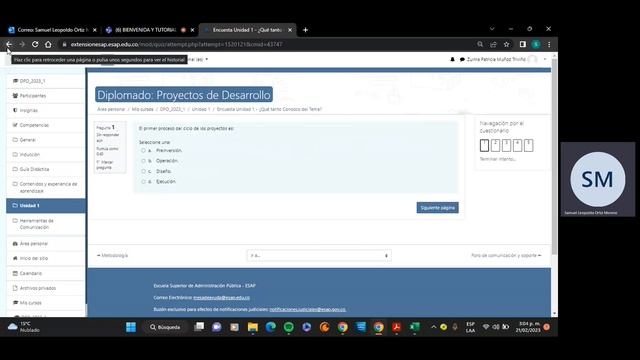
Task: Open File Explorer from taskbar
Action: 253,327
